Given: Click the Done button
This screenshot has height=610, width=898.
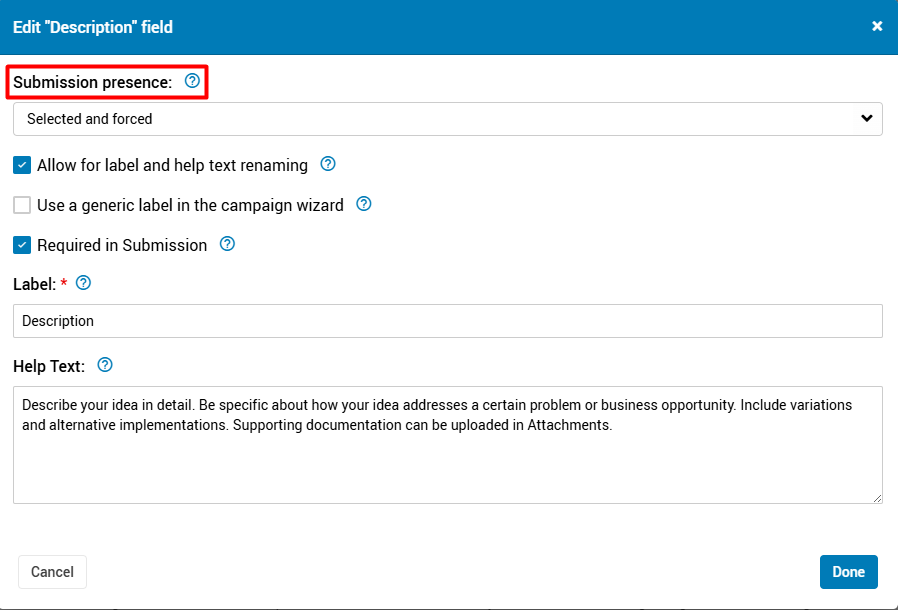Looking at the screenshot, I should coord(848,572).
